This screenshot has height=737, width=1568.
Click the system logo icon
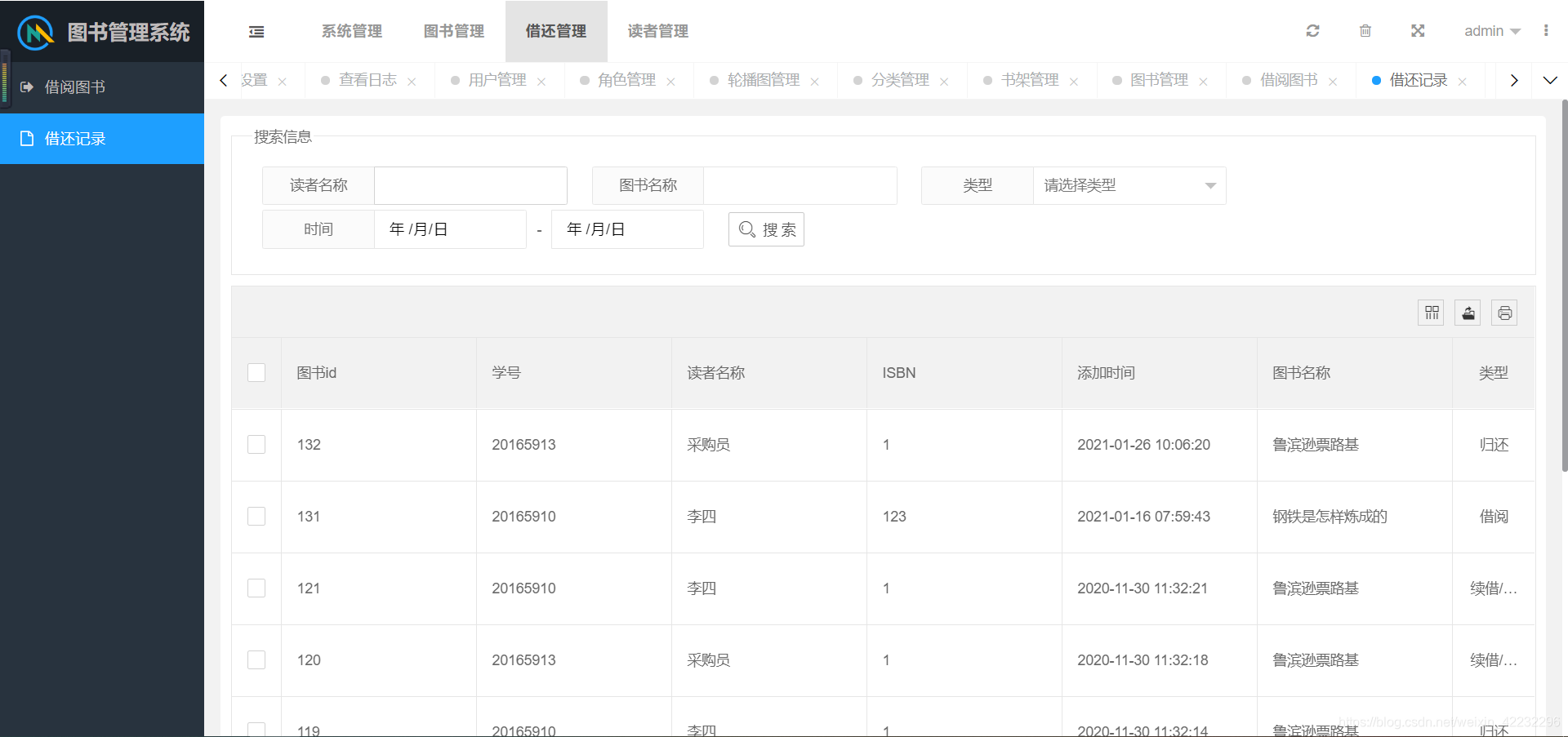coord(35,33)
